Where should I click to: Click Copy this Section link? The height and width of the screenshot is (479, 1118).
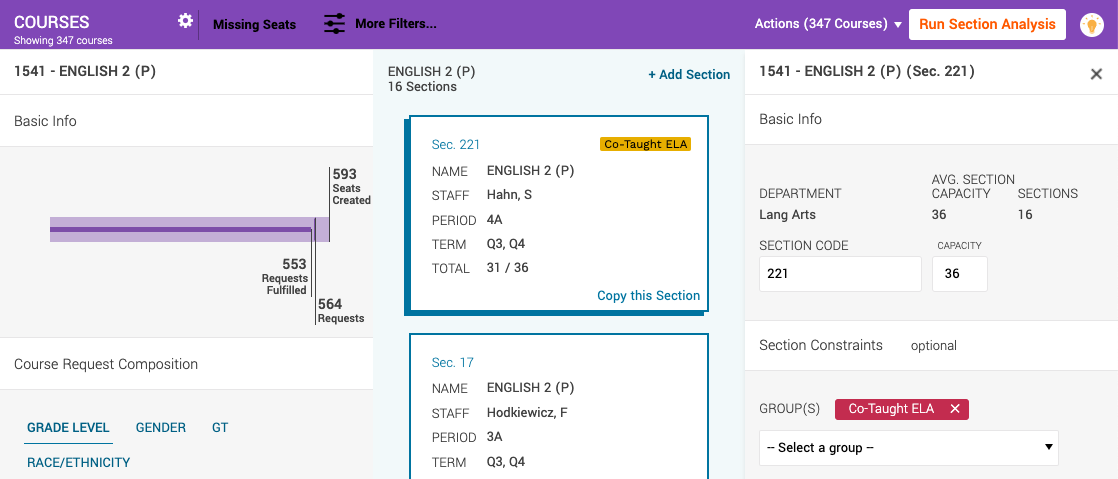point(648,296)
